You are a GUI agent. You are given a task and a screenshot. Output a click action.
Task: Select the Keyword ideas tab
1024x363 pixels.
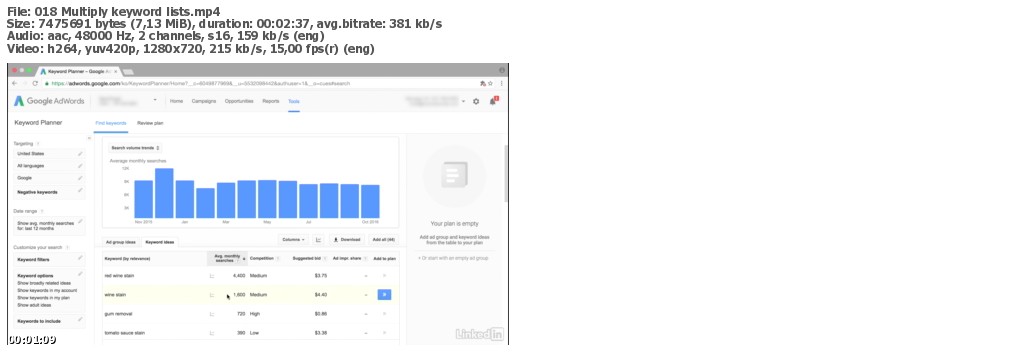(x=159, y=242)
